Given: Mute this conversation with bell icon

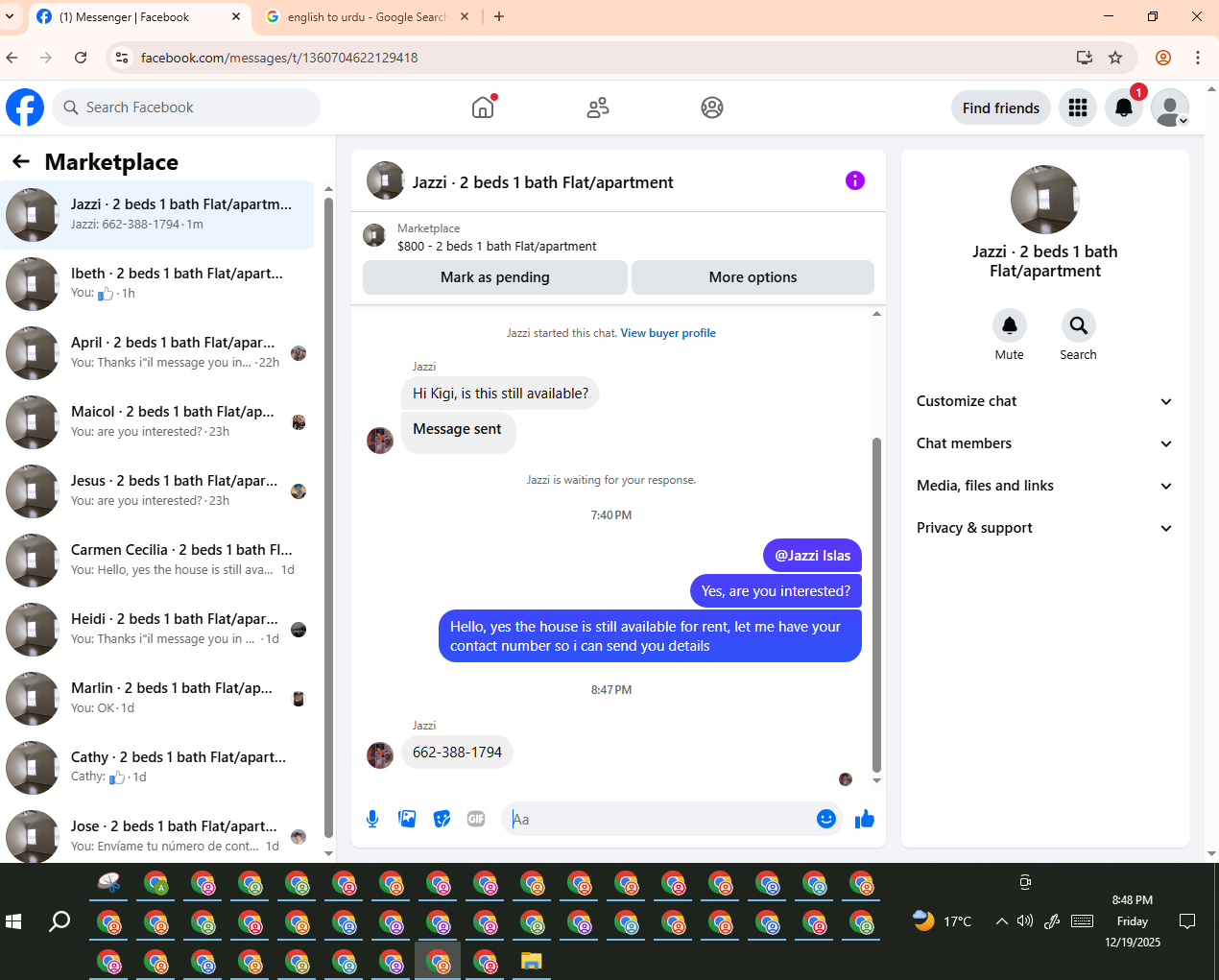Looking at the screenshot, I should (x=1010, y=325).
